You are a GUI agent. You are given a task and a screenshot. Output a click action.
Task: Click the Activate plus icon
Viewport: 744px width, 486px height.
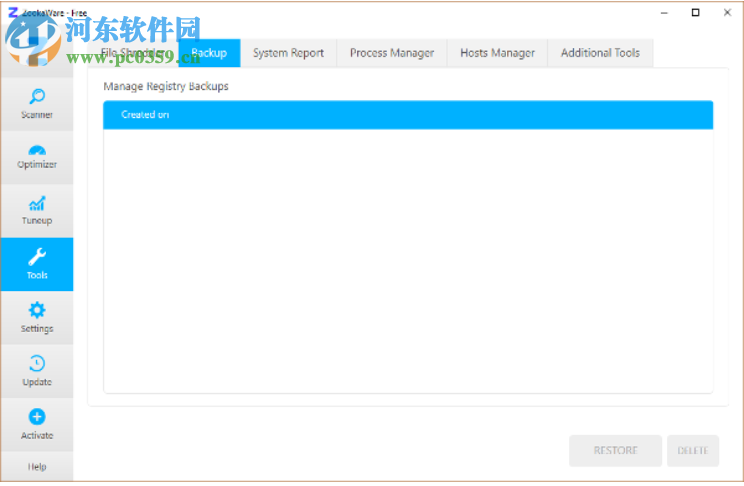[37, 417]
